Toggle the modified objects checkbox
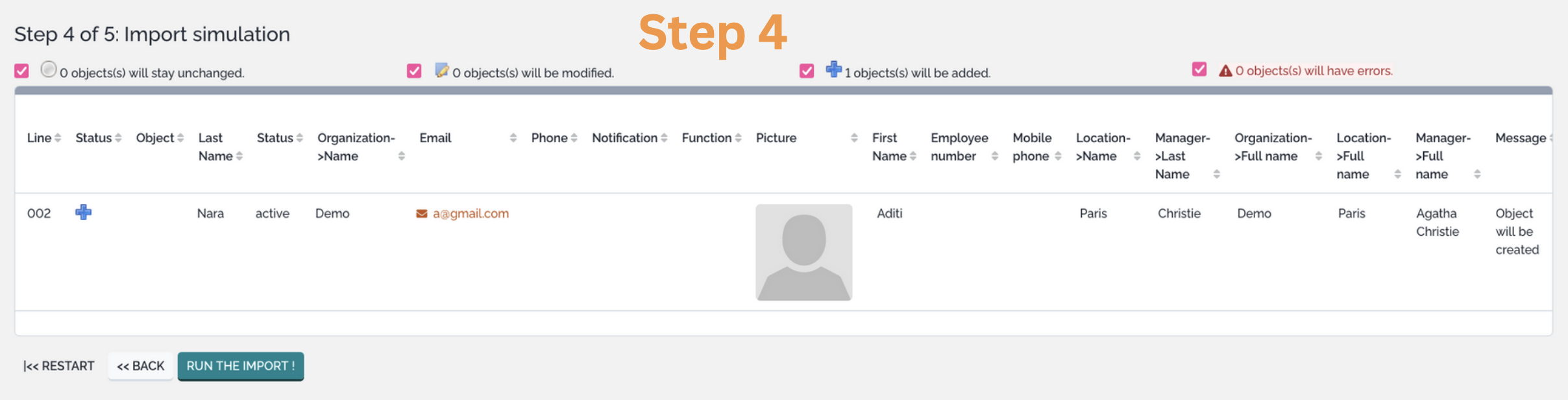The width and height of the screenshot is (1568, 400). 414,71
